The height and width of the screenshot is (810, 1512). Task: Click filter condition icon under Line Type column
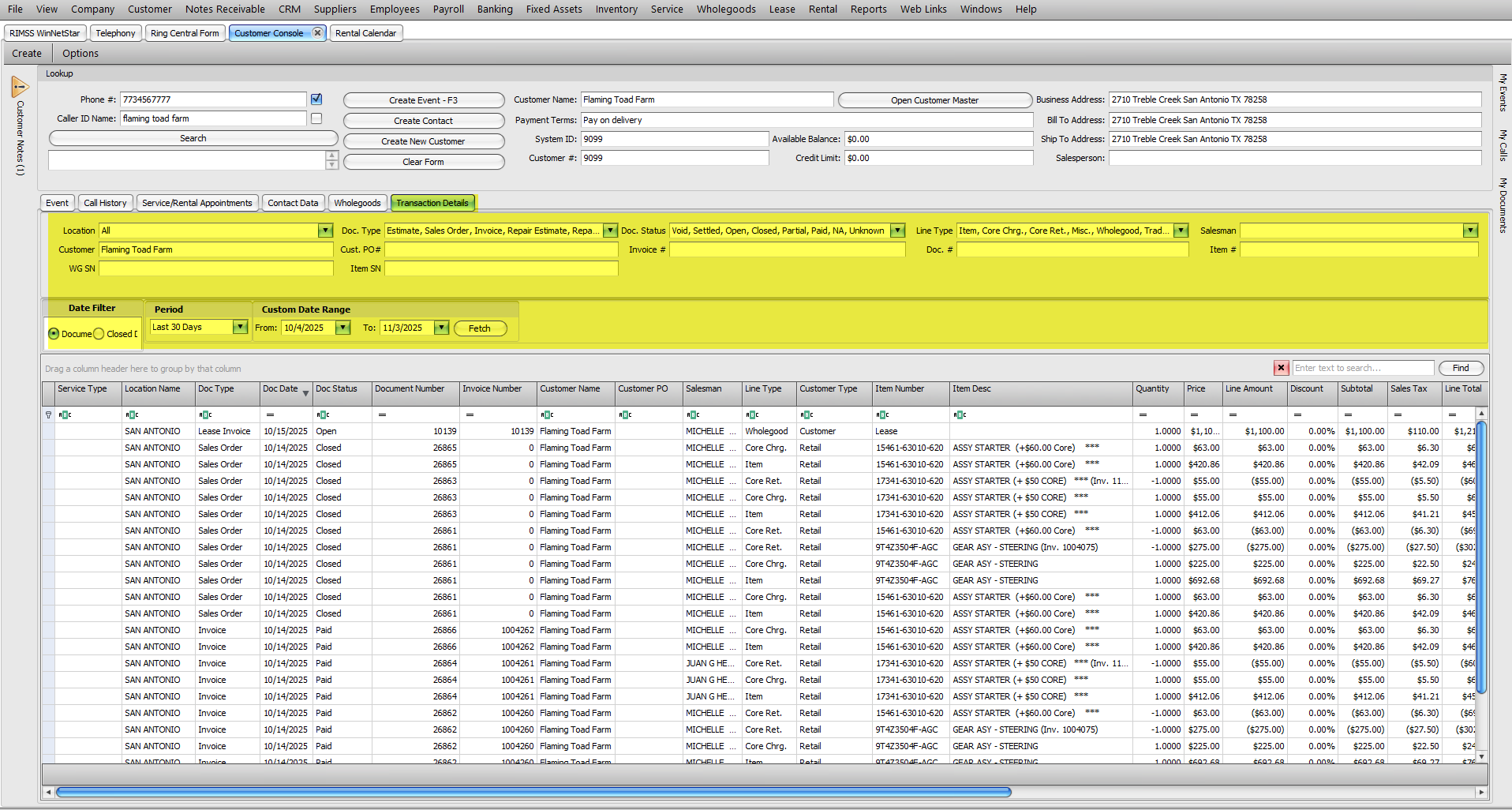(752, 414)
